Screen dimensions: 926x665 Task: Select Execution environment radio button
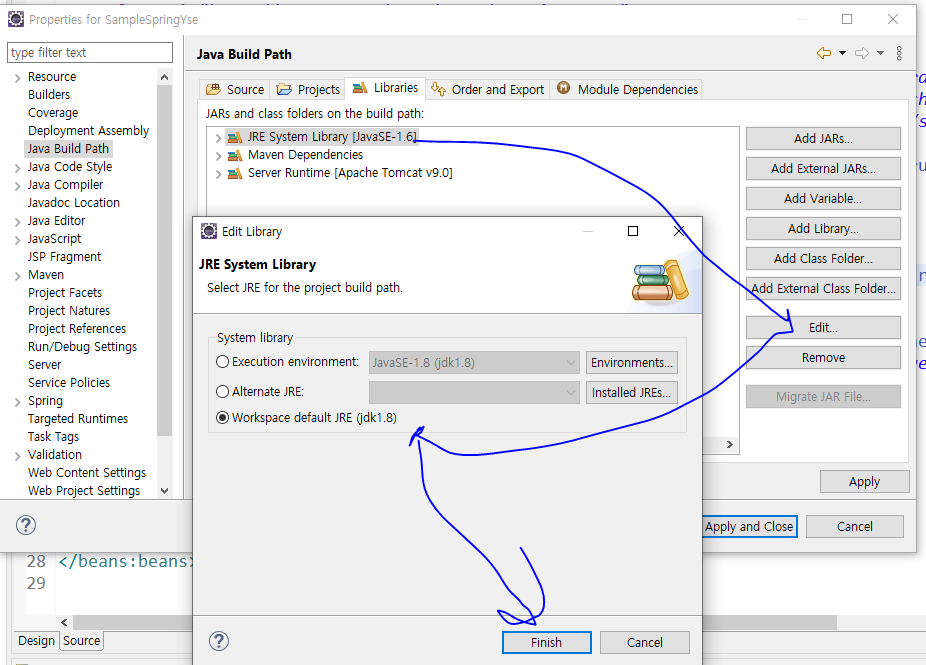pos(223,361)
